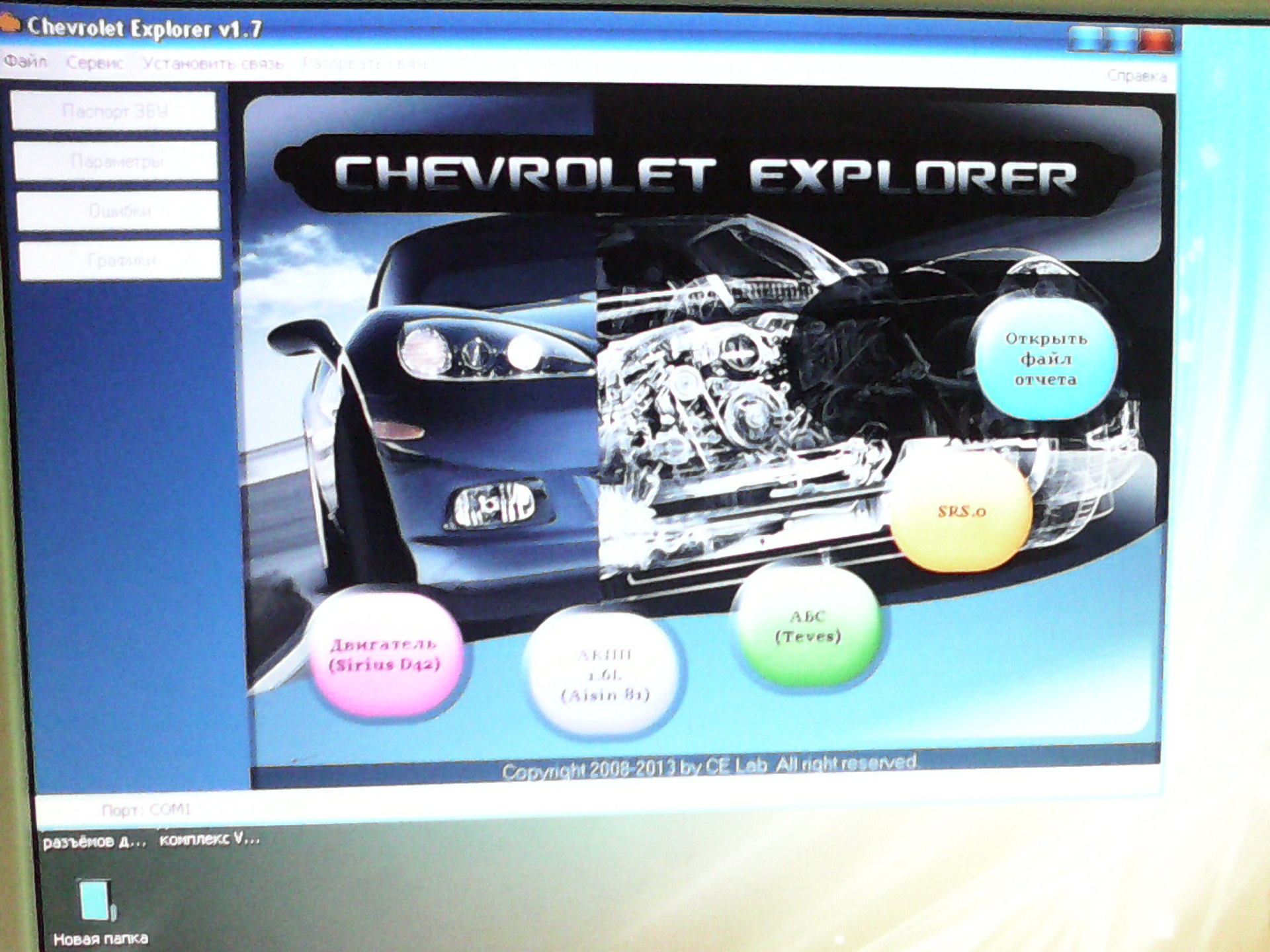Click the Графики side button

click(x=121, y=260)
